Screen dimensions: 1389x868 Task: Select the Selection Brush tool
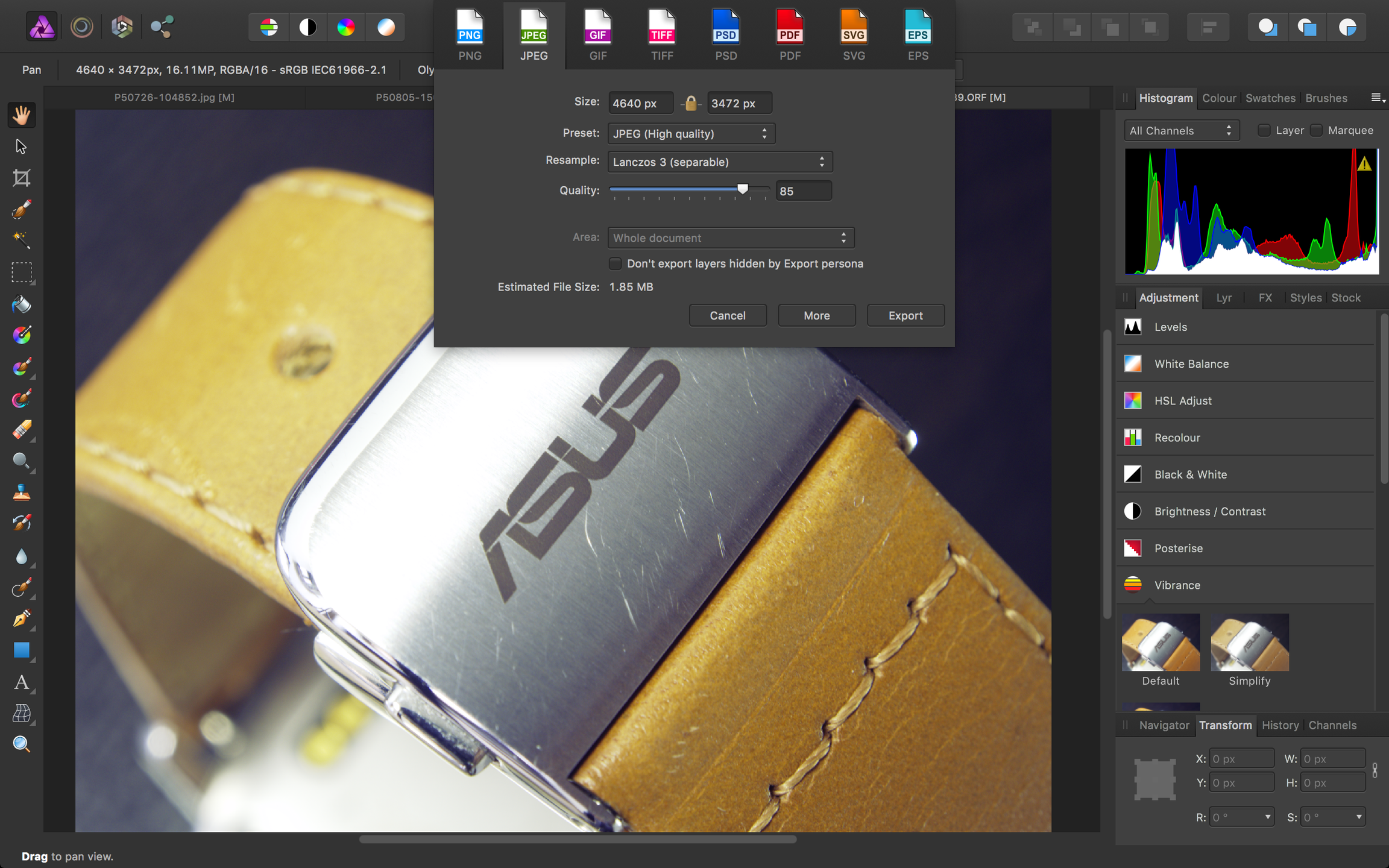[22, 209]
